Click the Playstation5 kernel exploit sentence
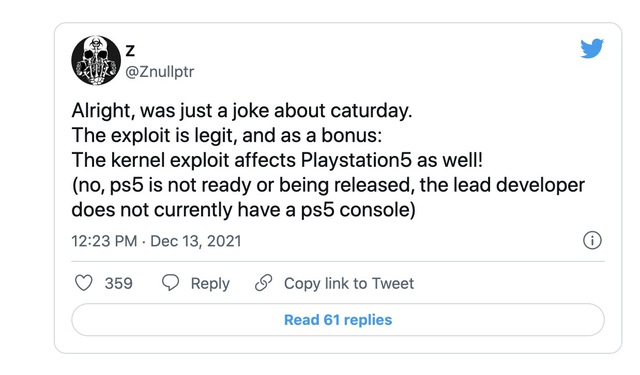Viewport: 640px width, 375px height. click(x=277, y=160)
